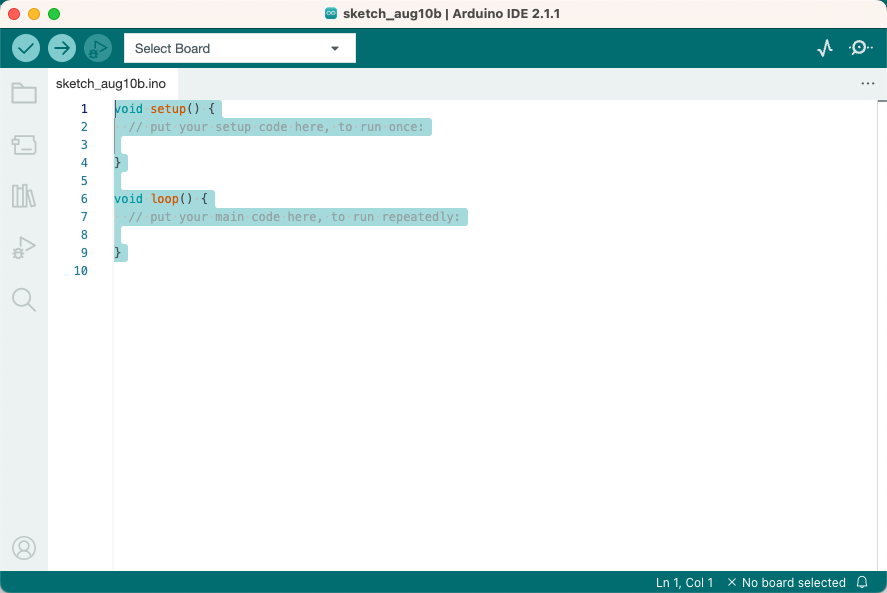Click line number 1 in the gutter

84,109
